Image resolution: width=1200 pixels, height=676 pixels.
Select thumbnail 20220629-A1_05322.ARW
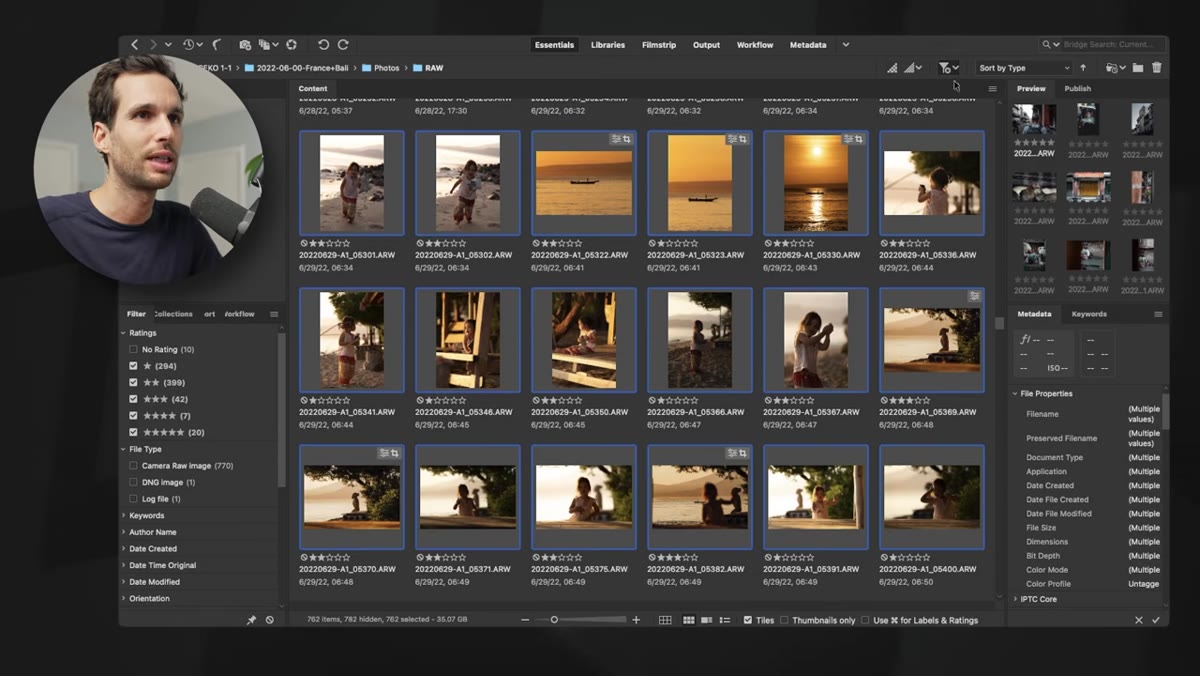click(x=584, y=184)
